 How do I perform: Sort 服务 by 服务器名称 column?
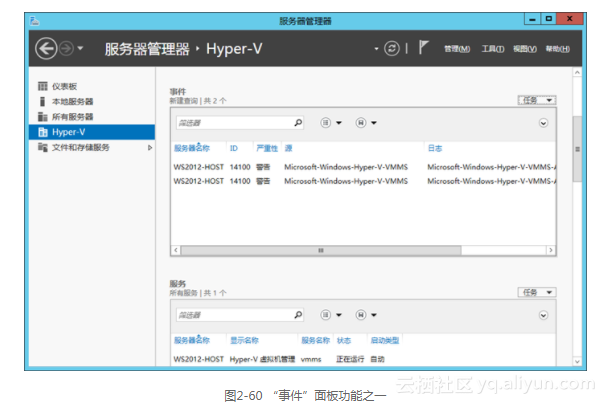tap(192, 340)
